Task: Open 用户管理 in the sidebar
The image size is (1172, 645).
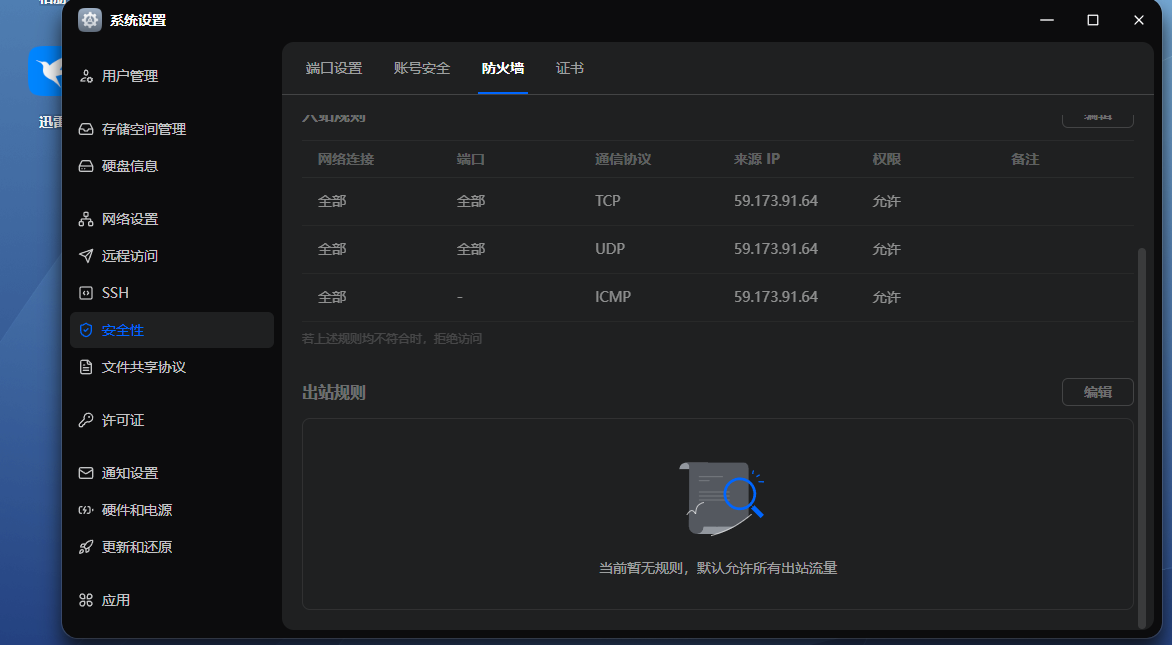Action: [172, 76]
